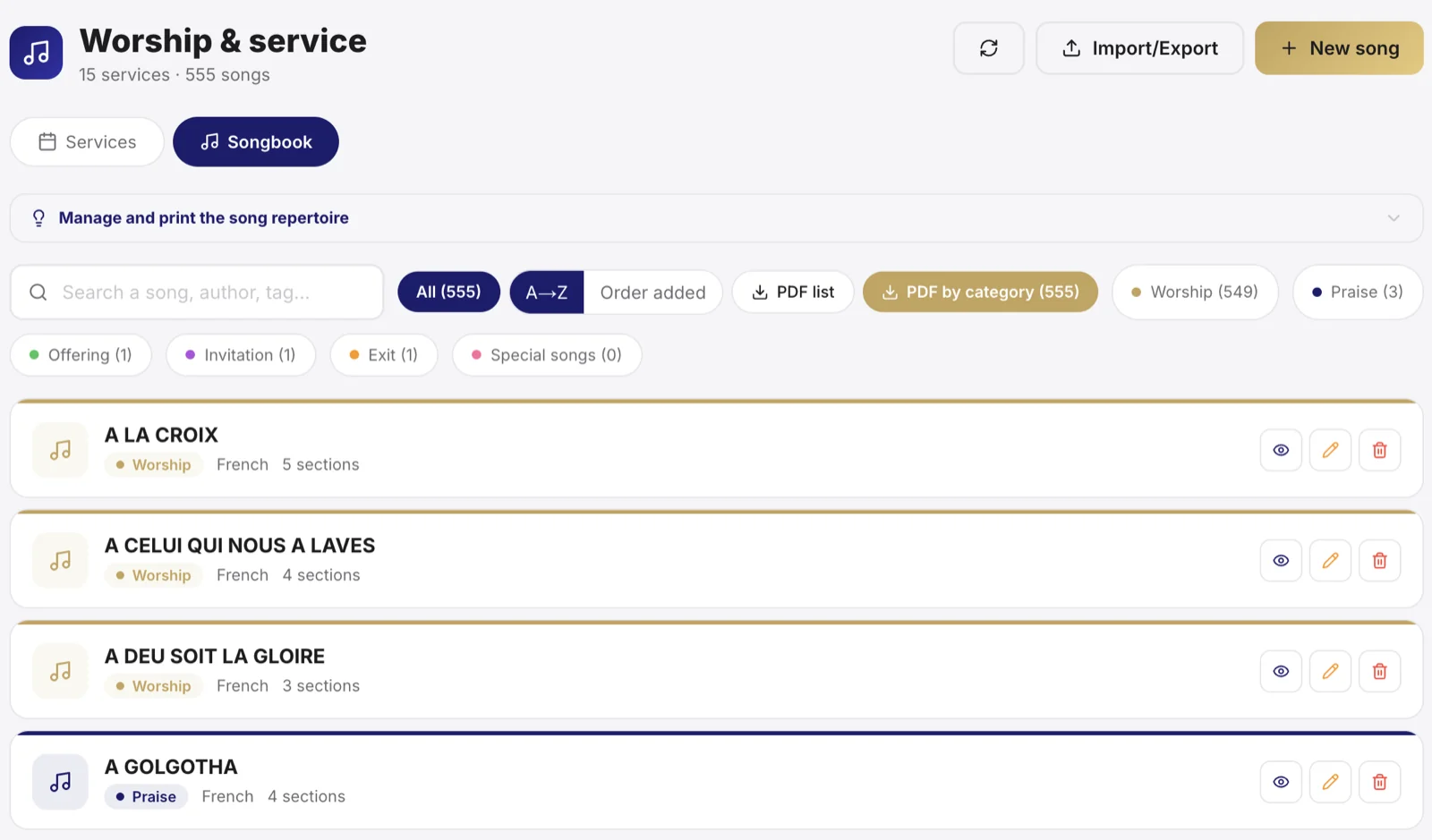
Task: Filter by Special songs (0)
Action: tap(547, 355)
